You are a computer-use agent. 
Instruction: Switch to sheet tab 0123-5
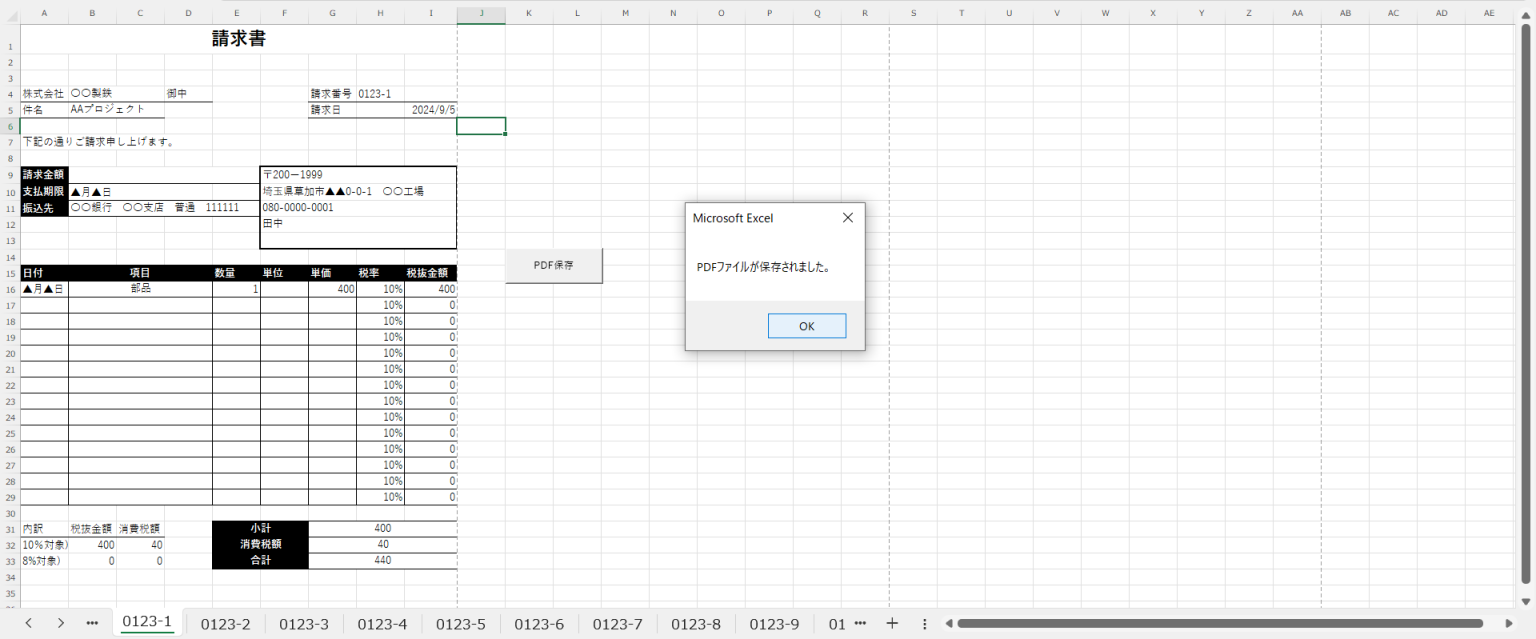tap(460, 623)
